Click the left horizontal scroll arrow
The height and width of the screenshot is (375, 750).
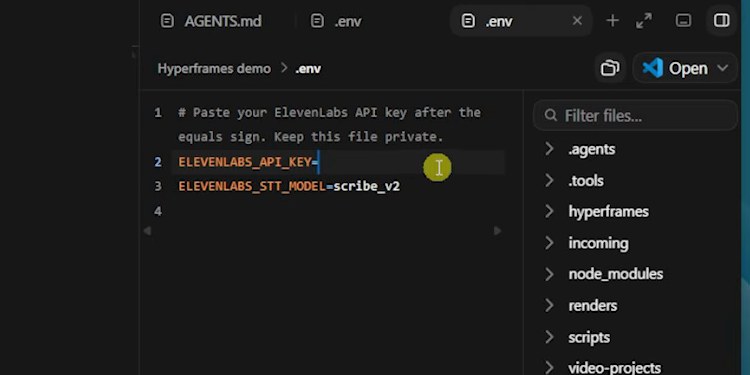[147, 231]
